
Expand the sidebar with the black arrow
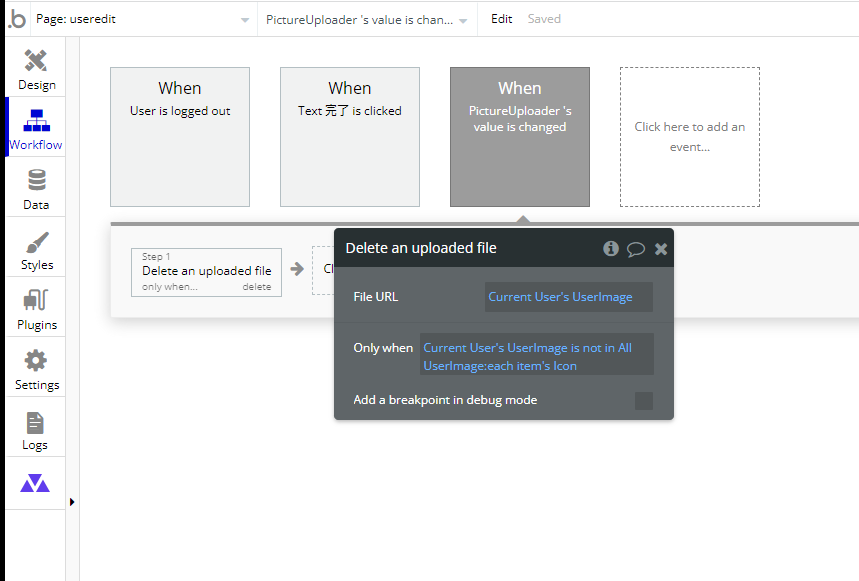[x=72, y=502]
